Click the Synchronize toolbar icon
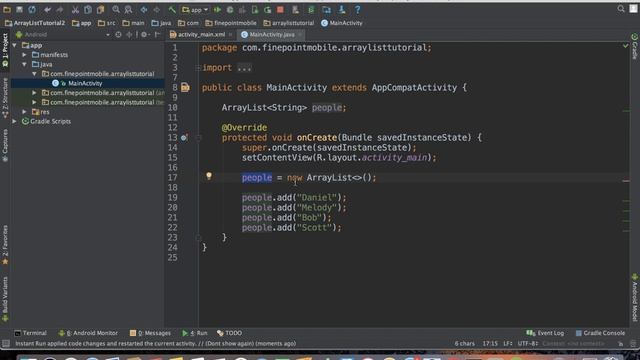640x360 pixels. click(x=32, y=9)
